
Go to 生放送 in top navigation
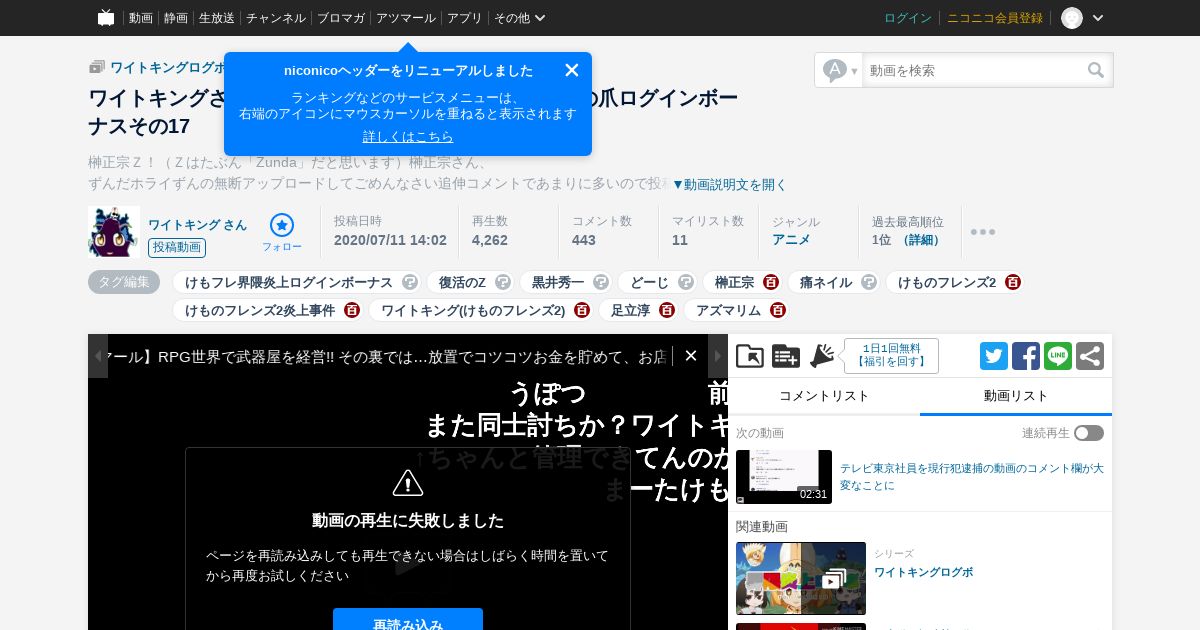(x=217, y=18)
